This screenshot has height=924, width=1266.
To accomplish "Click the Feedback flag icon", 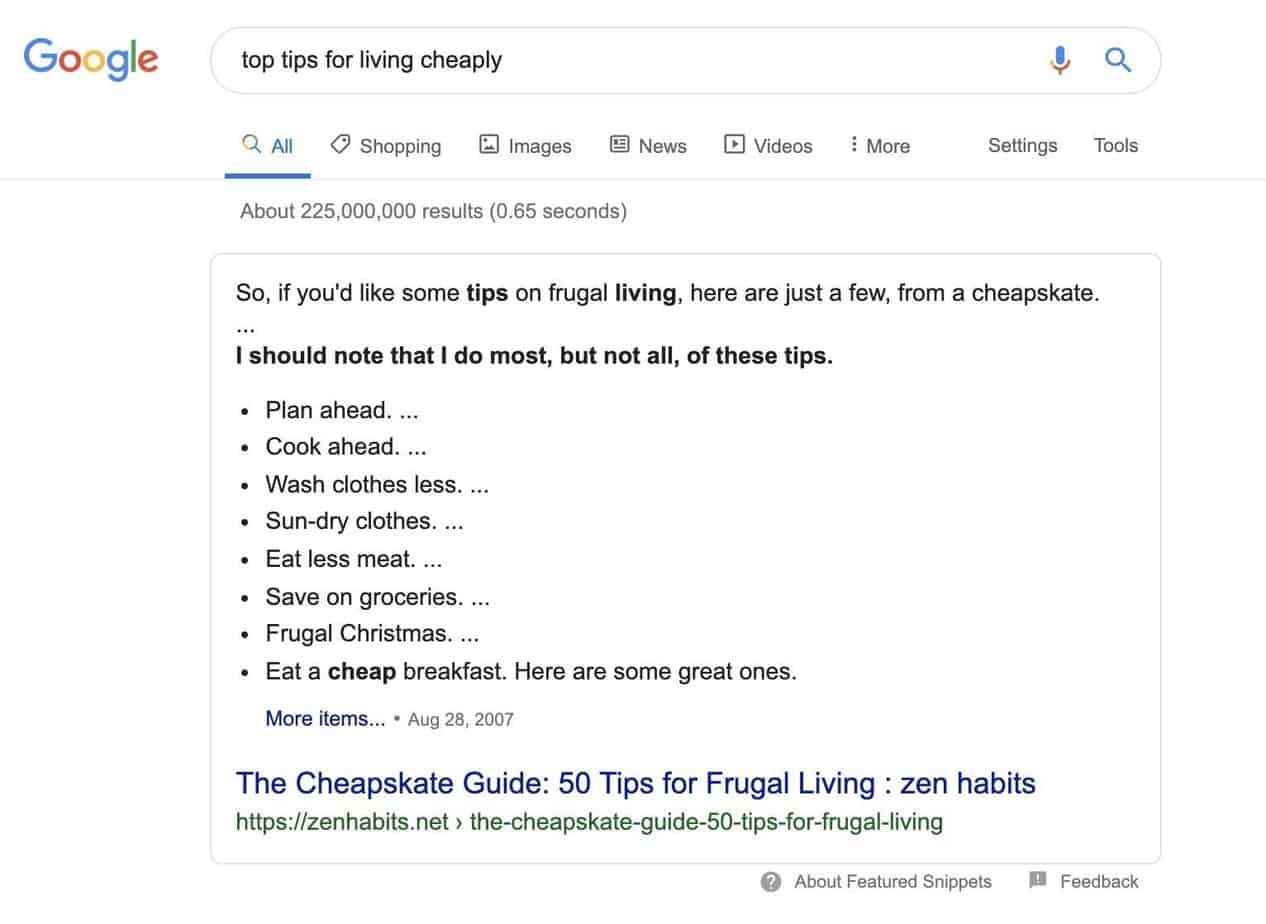I will (1038, 880).
